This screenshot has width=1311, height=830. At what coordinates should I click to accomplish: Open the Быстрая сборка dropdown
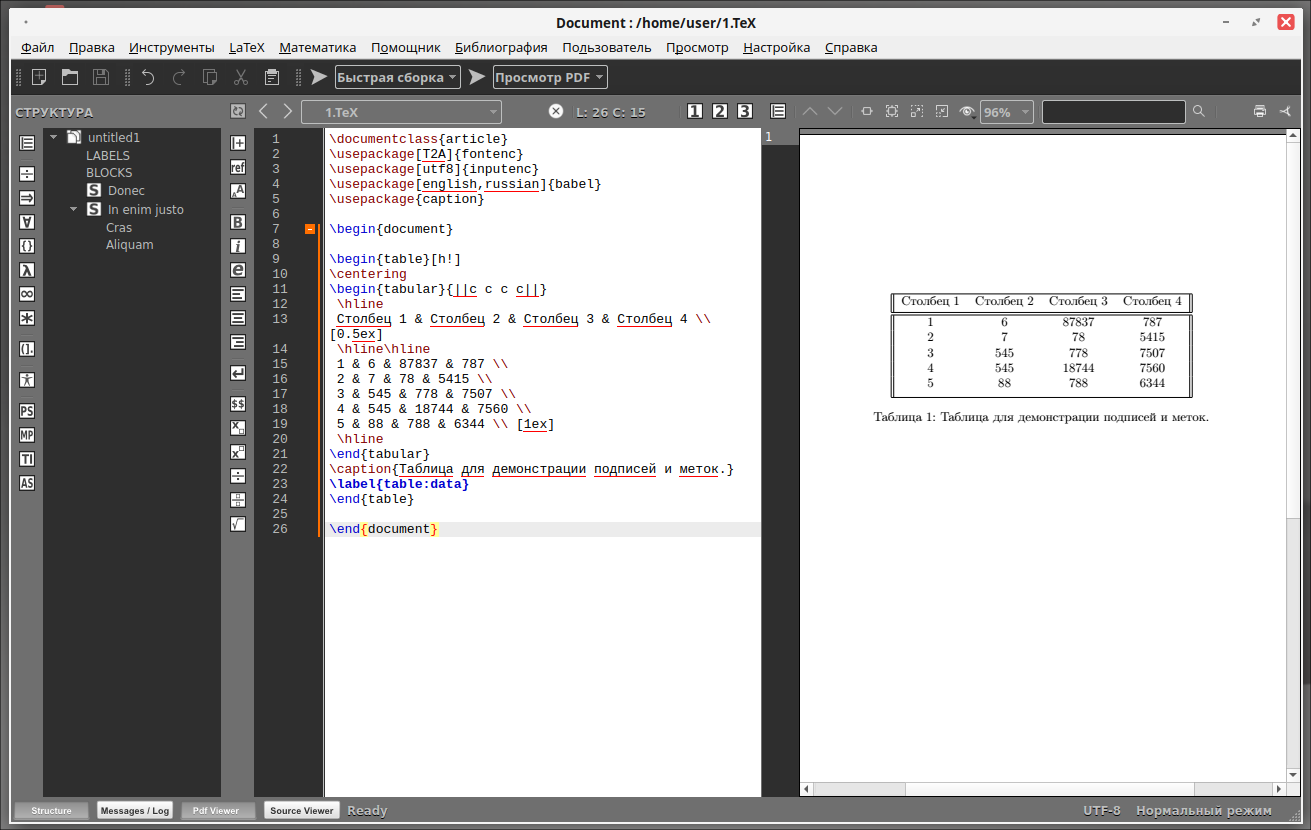[397, 77]
